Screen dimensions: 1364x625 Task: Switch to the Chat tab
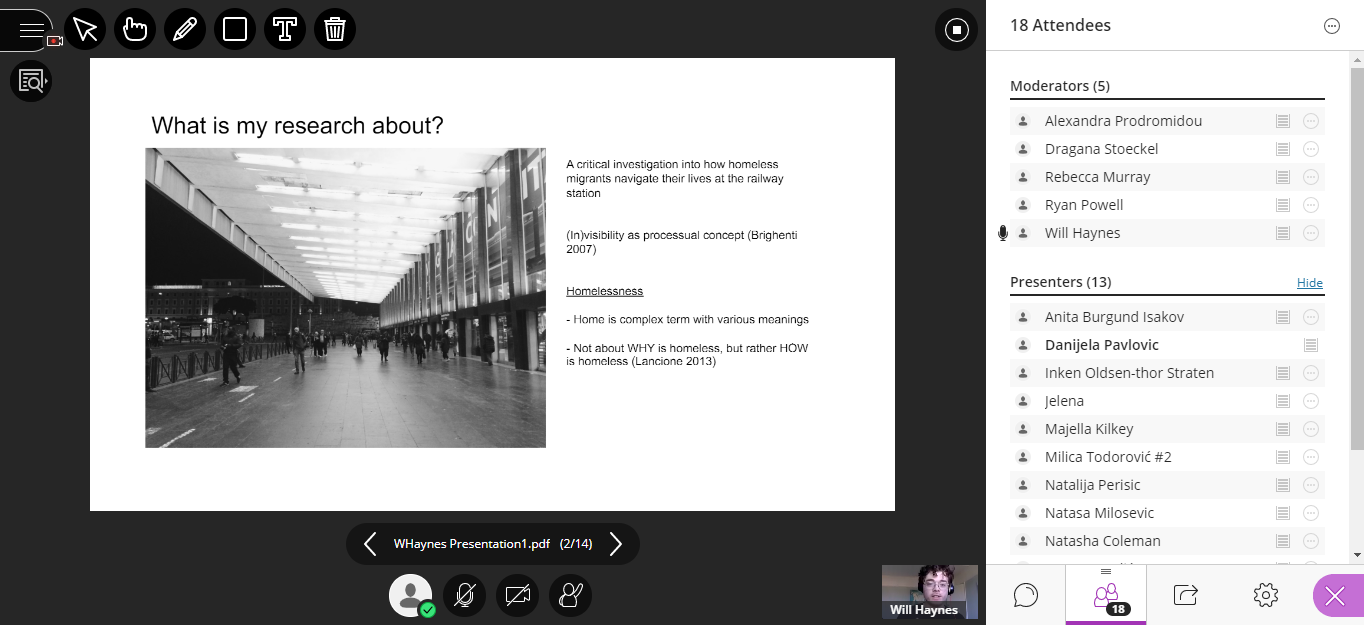[1025, 595]
